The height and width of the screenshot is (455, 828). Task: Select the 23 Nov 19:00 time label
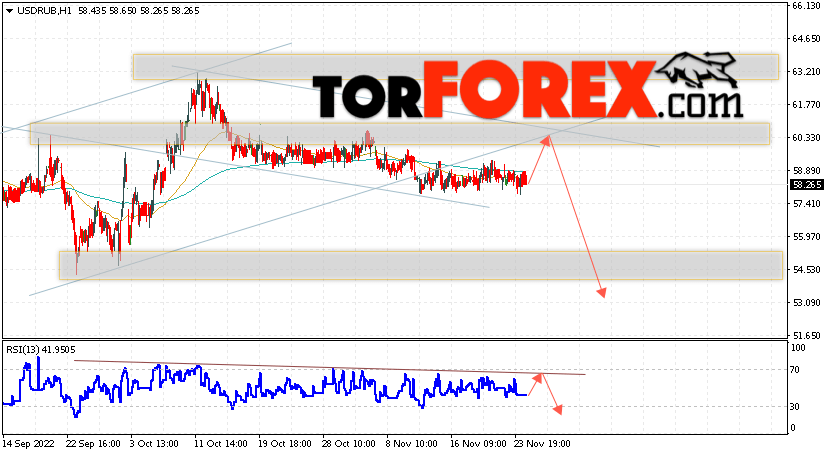click(543, 443)
